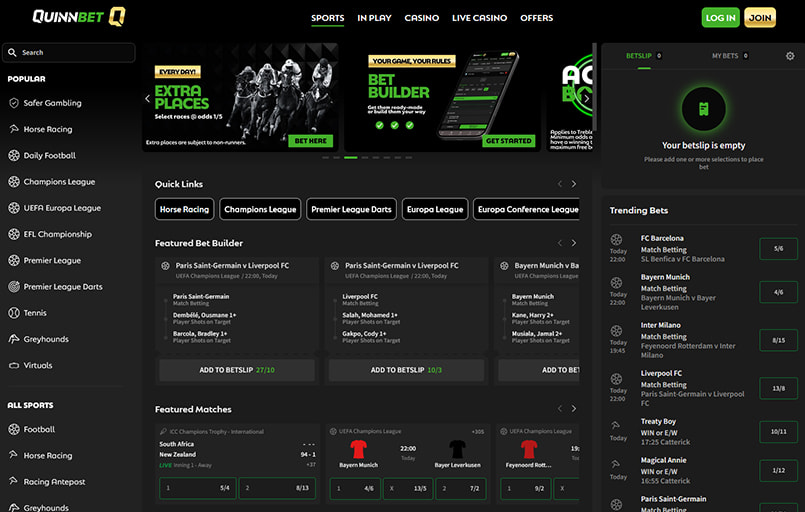Select Magical Annie 1/12 odds
This screenshot has height=512, width=805.
tap(778, 470)
